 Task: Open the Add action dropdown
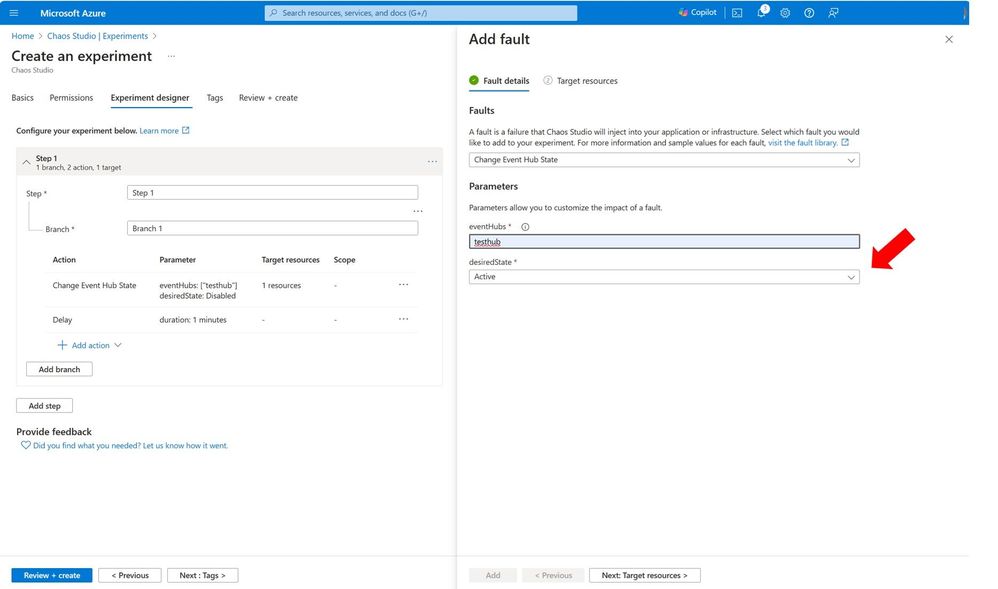tap(90, 345)
